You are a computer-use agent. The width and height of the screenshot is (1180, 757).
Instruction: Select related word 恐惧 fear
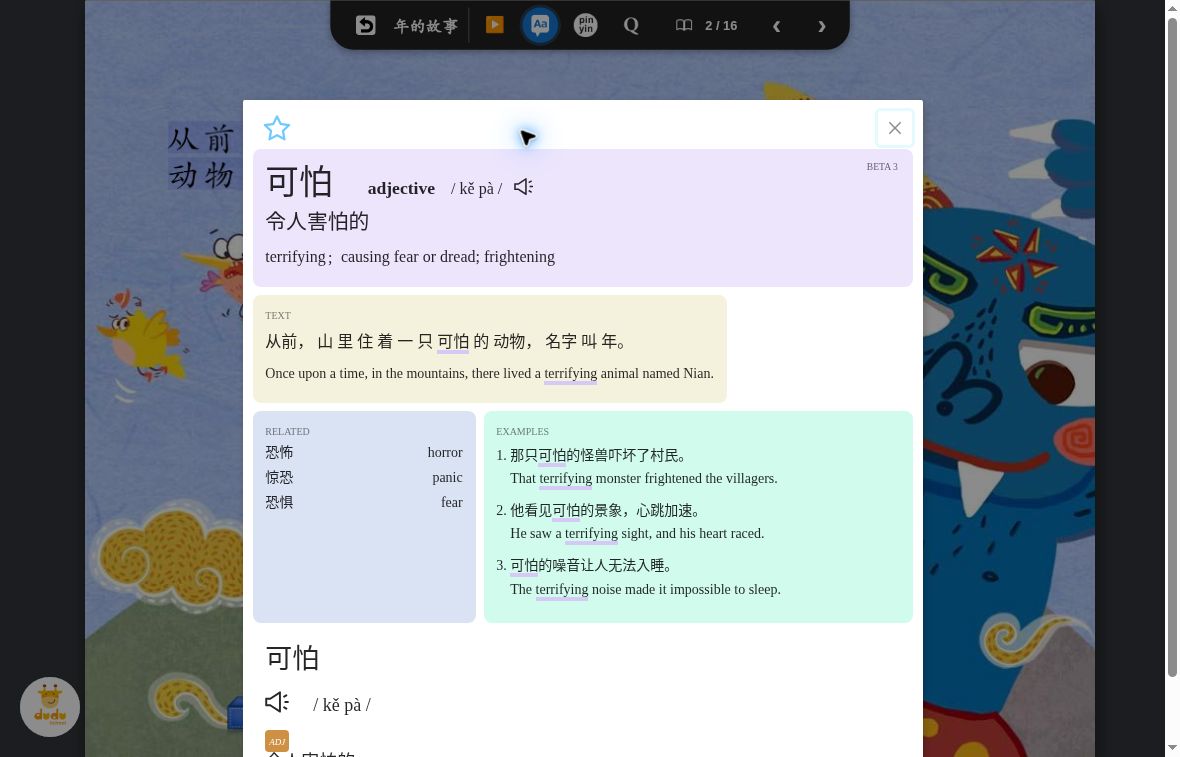pyautogui.click(x=363, y=502)
